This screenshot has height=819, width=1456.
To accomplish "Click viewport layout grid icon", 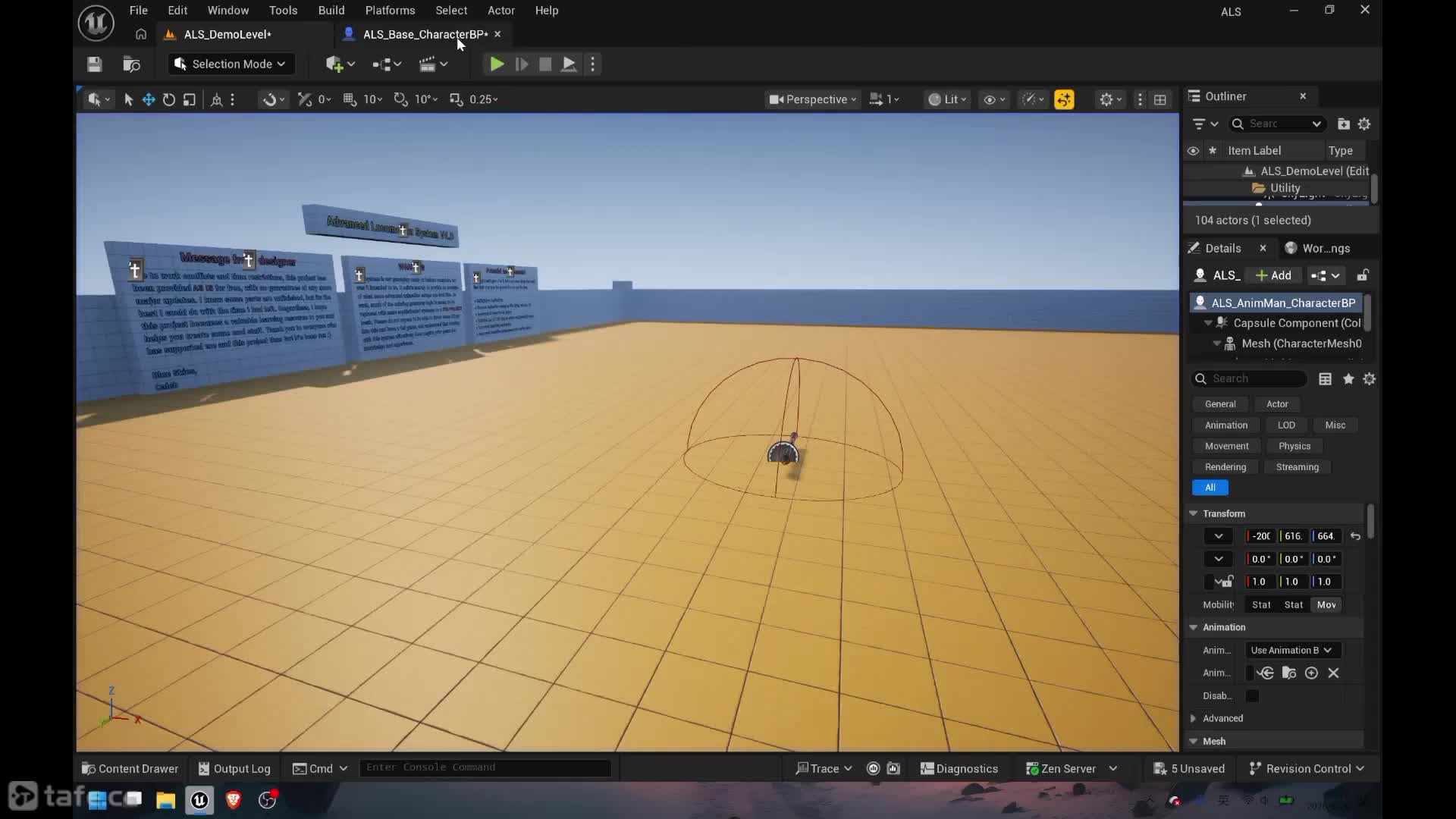I will click(1160, 99).
